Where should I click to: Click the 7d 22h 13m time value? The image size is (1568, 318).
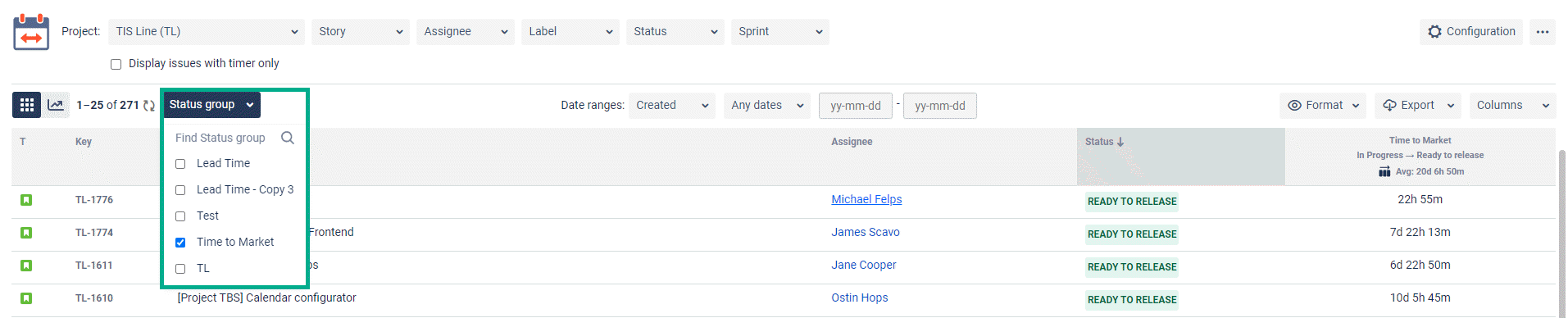1420,232
